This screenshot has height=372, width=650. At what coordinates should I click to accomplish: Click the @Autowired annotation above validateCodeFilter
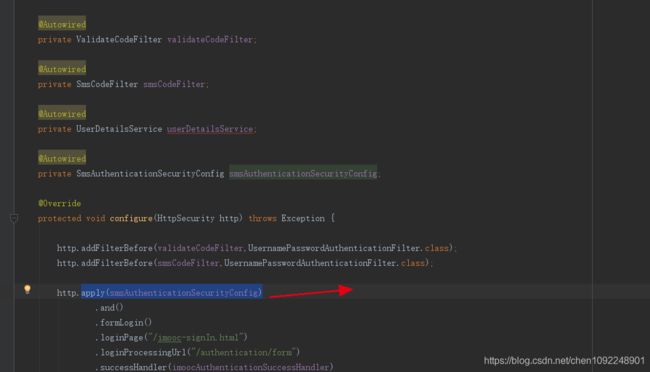click(x=62, y=24)
